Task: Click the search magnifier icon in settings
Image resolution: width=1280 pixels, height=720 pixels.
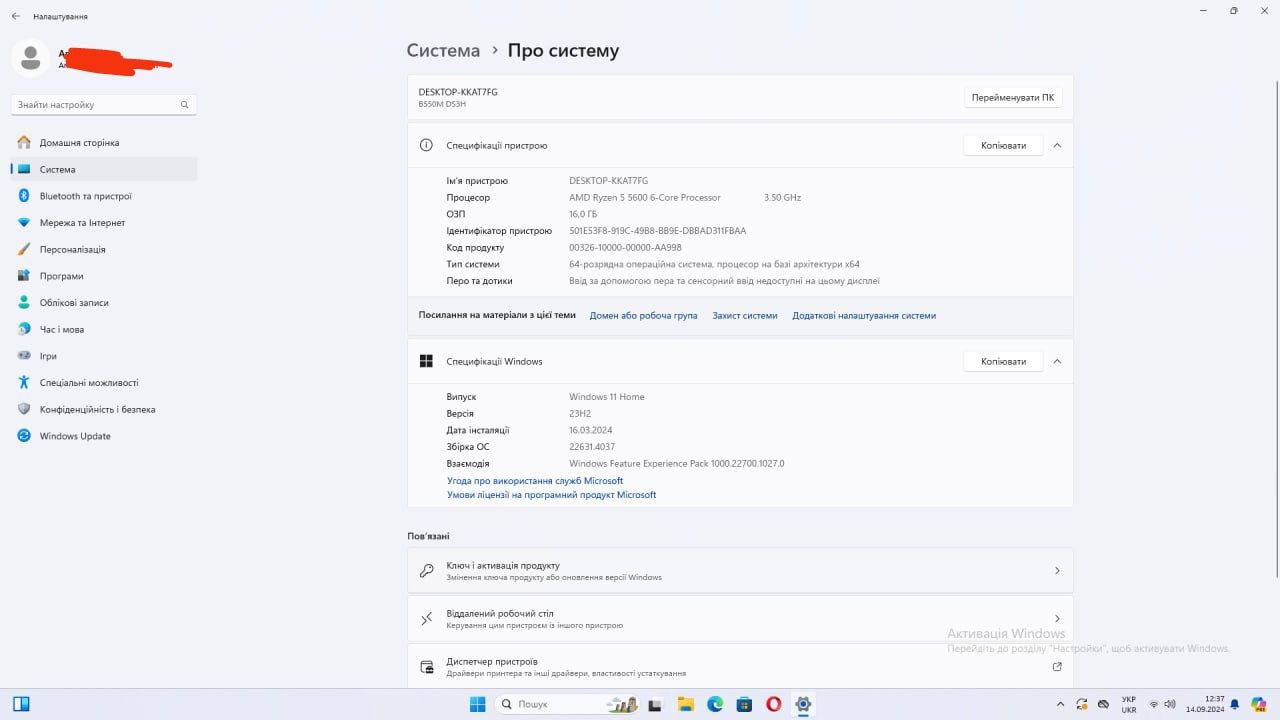Action: click(x=184, y=104)
